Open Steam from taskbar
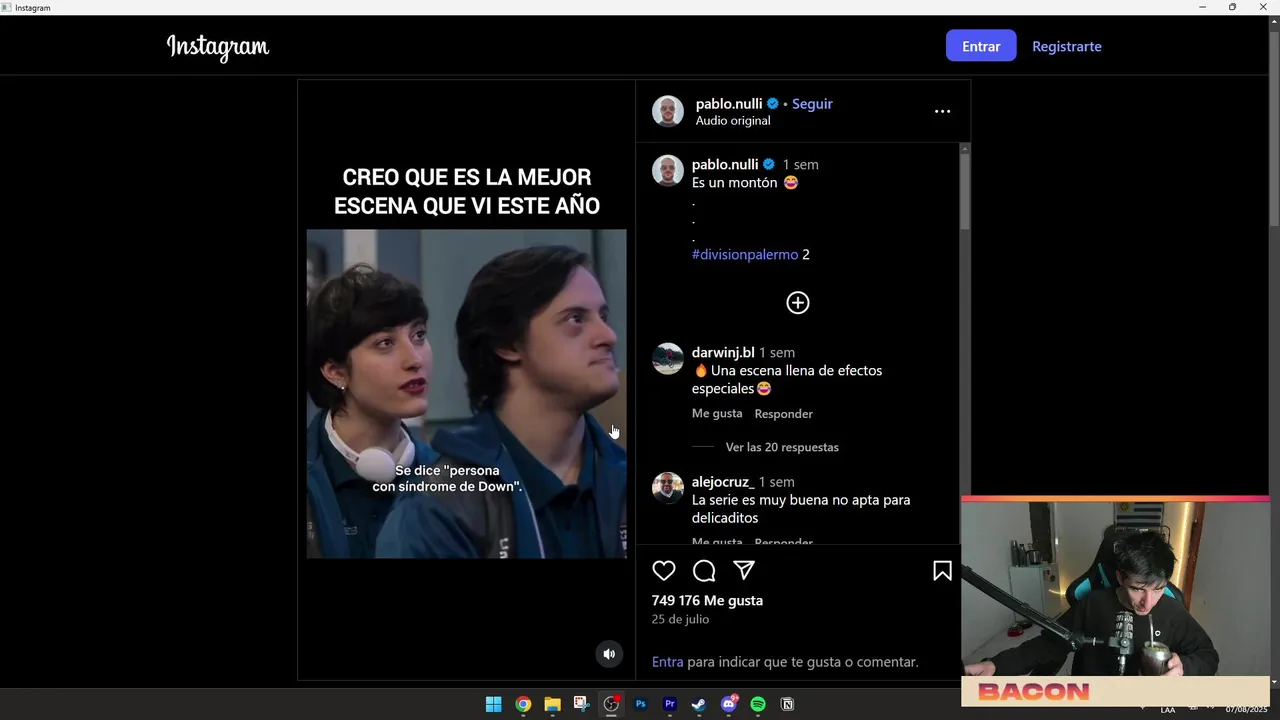 pyautogui.click(x=699, y=704)
